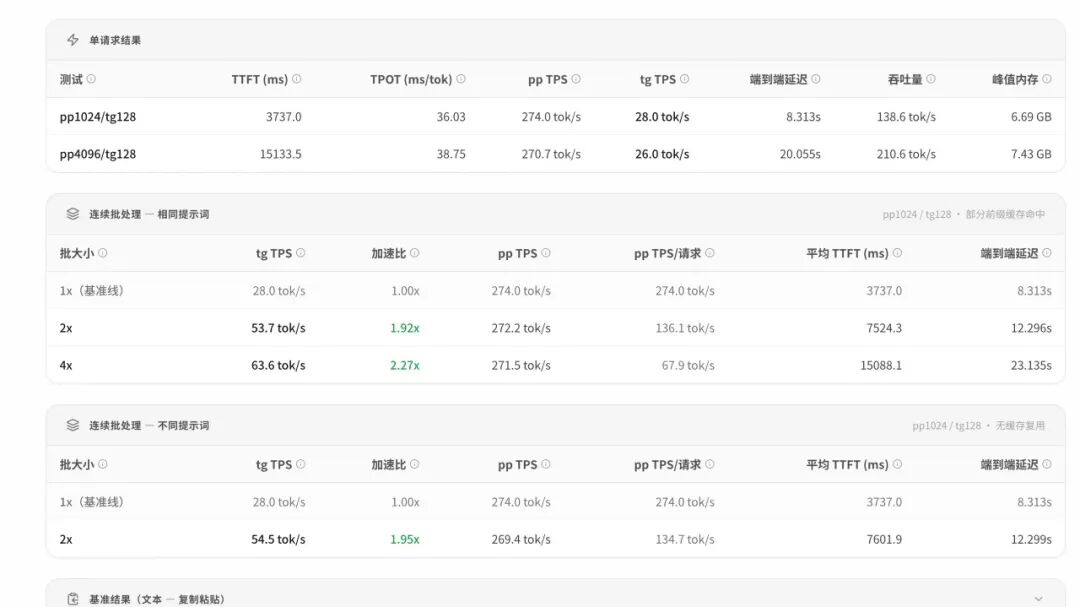This screenshot has width=1080, height=607.
Task: Click the 134.7 tok/s per-request value
Action: tap(685, 539)
